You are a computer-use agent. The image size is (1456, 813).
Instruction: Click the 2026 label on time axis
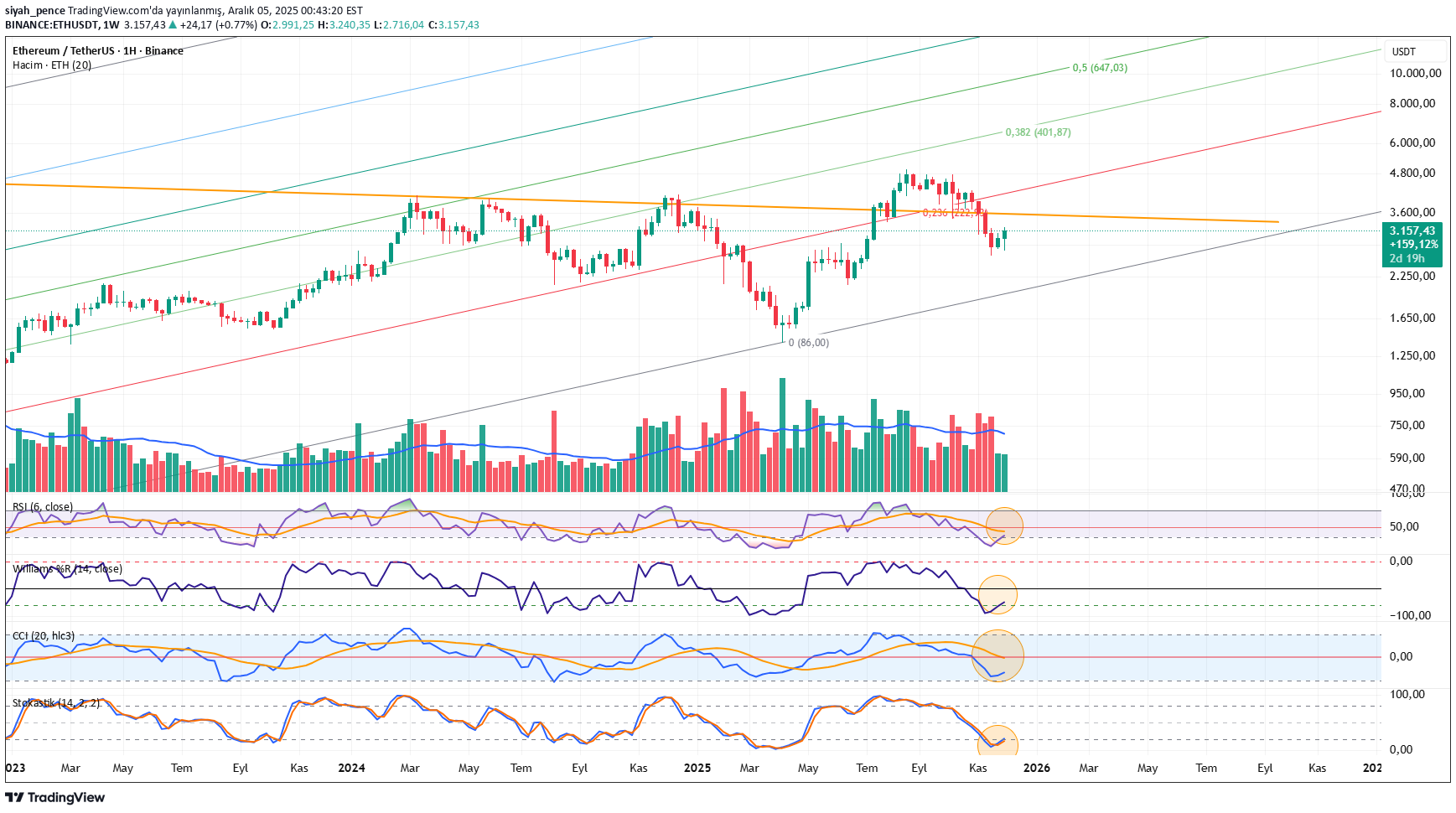point(1036,769)
